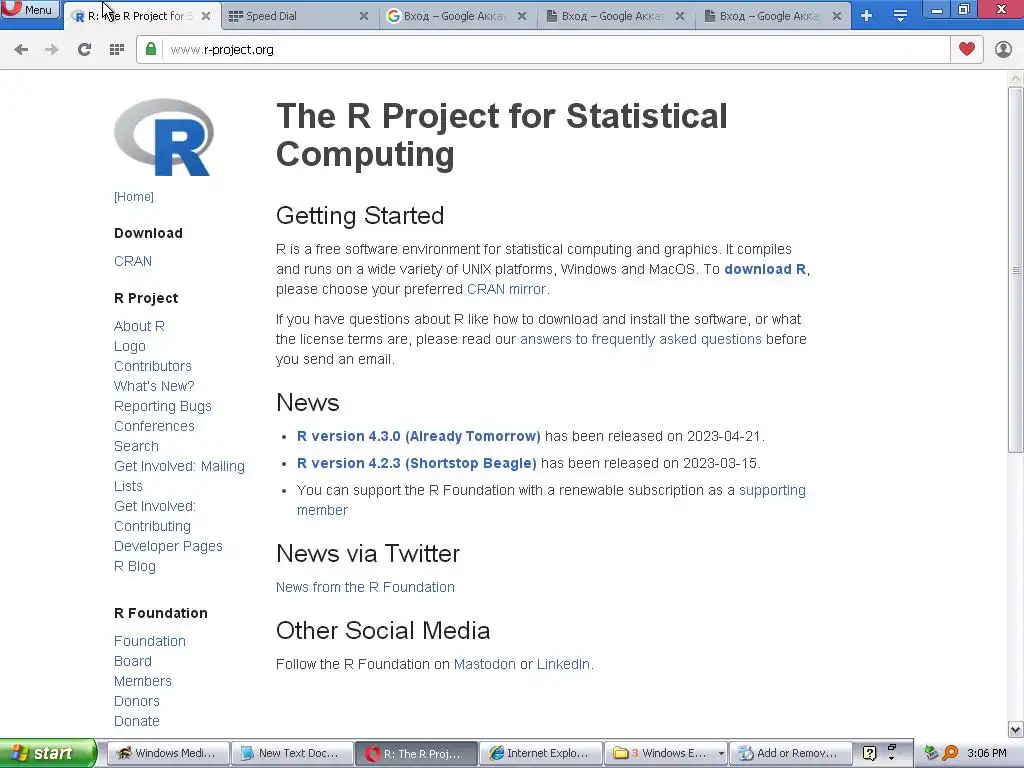Open the Members link

point(142,681)
